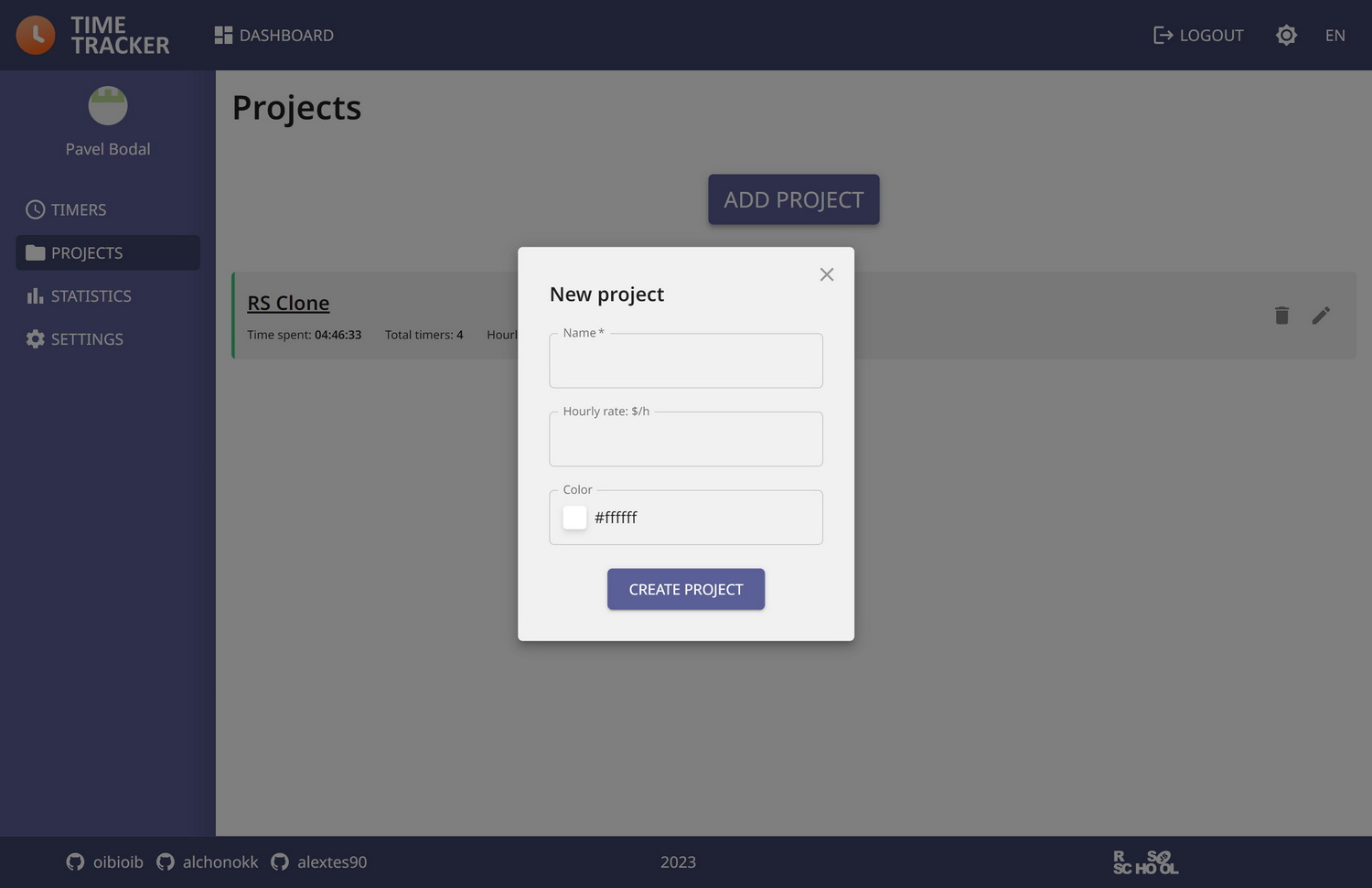The height and width of the screenshot is (888, 1372).
Task: Click the RS School logo in footer
Action: [1145, 862]
